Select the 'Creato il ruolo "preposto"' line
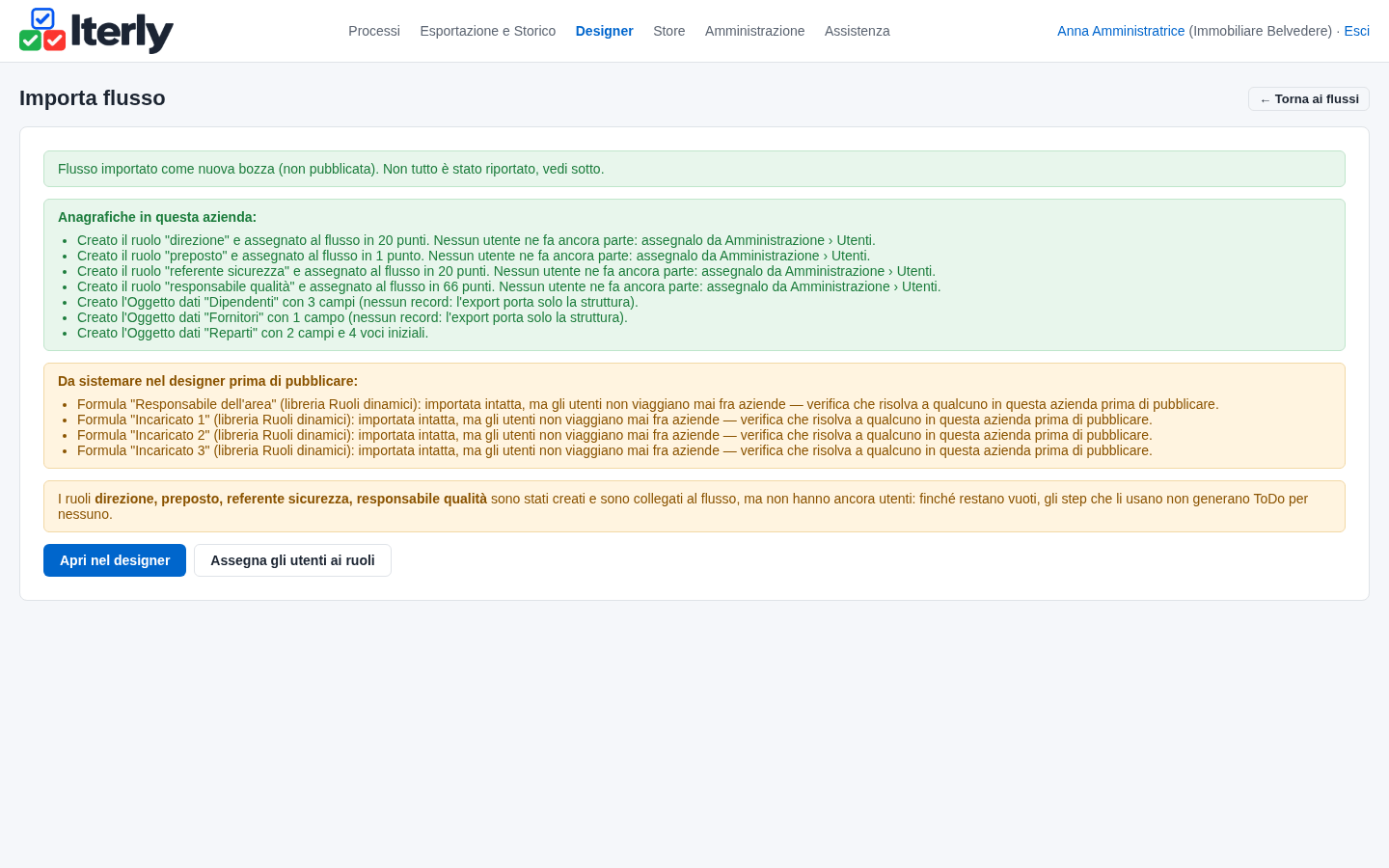 point(474,256)
